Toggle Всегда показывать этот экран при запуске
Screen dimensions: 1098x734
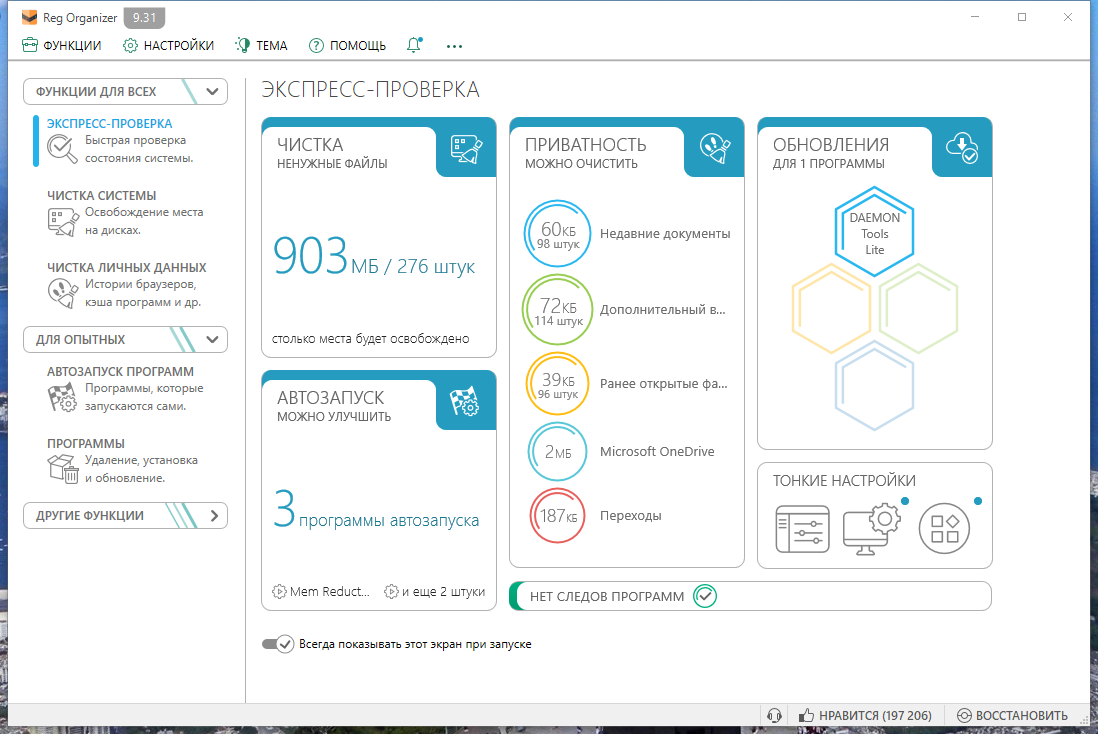pyautogui.click(x=277, y=644)
